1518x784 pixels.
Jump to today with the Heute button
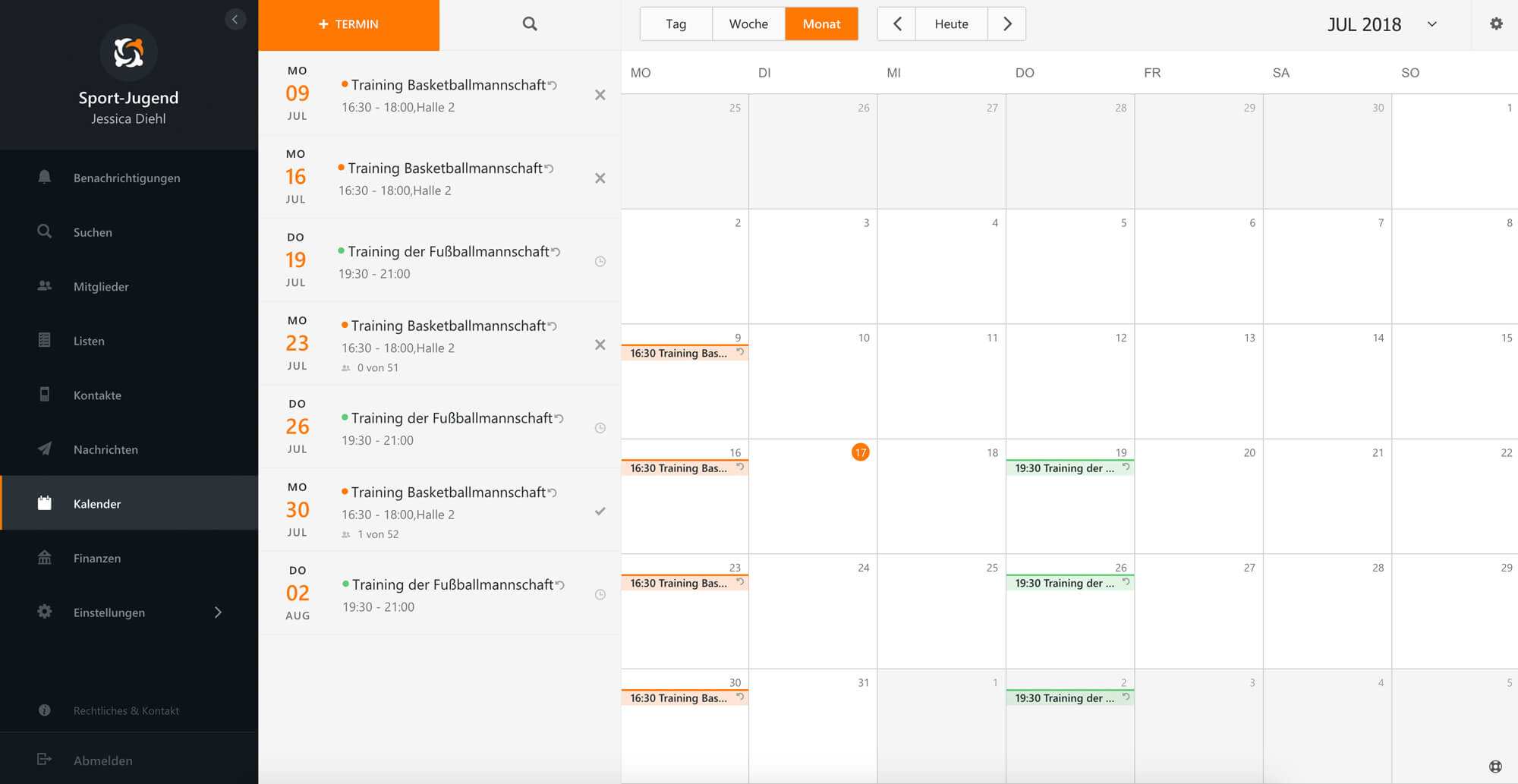click(951, 24)
